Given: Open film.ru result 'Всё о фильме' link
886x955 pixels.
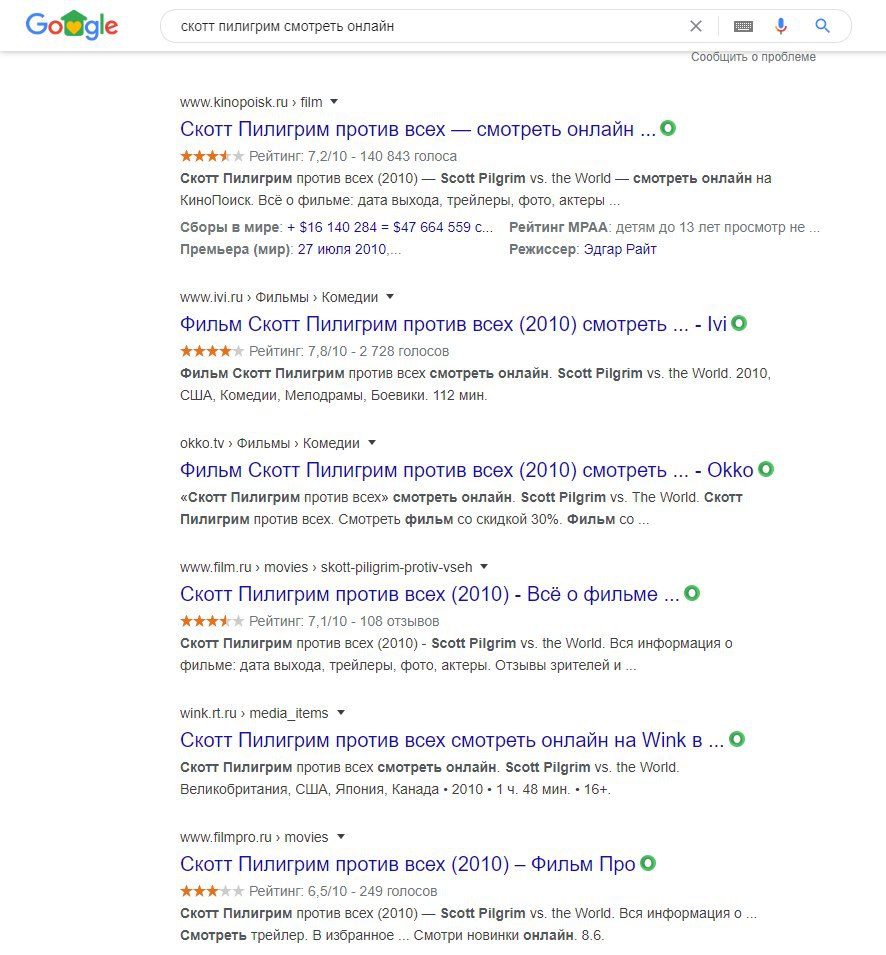Looking at the screenshot, I should coord(429,594).
